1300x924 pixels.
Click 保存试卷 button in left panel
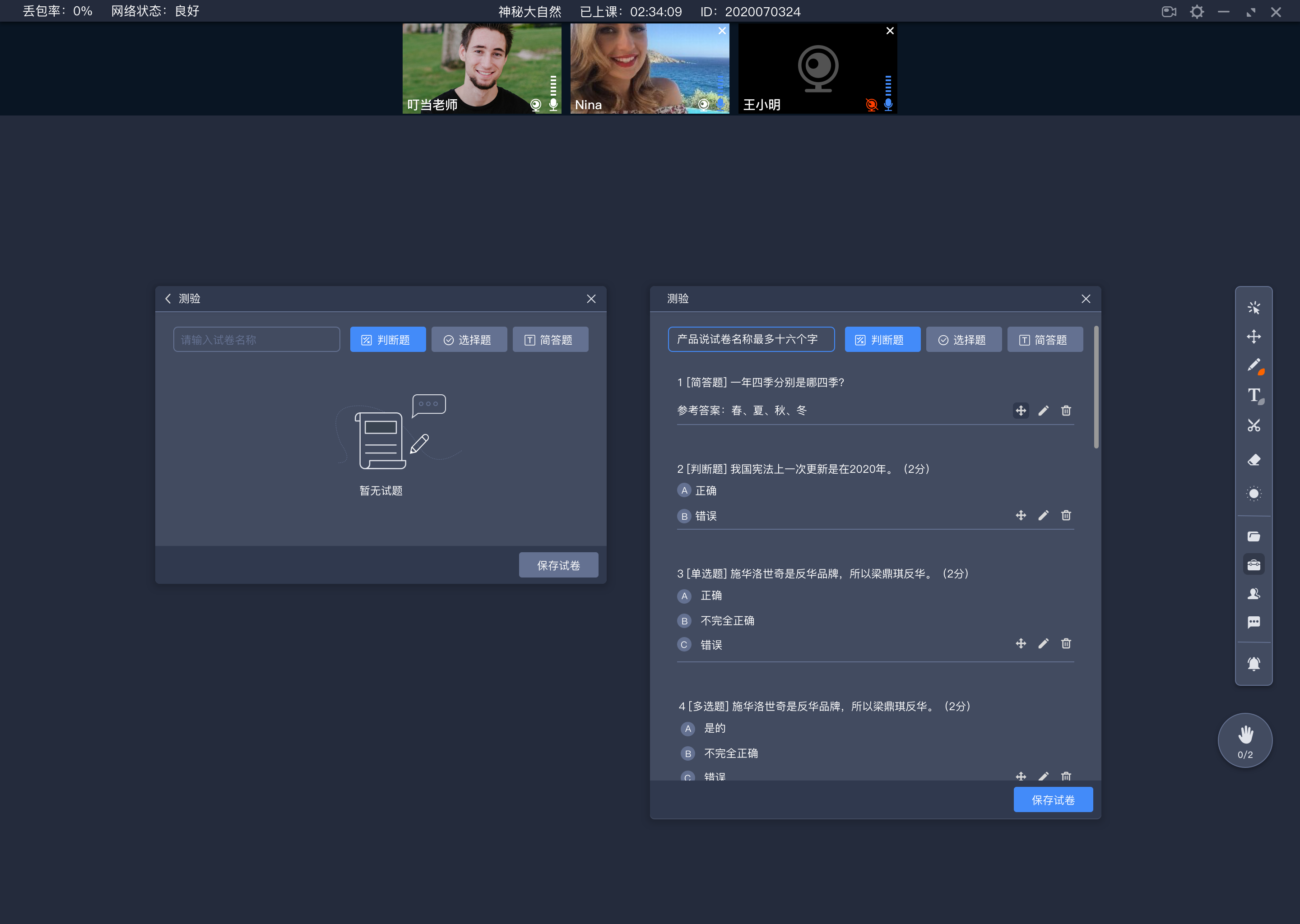click(558, 565)
